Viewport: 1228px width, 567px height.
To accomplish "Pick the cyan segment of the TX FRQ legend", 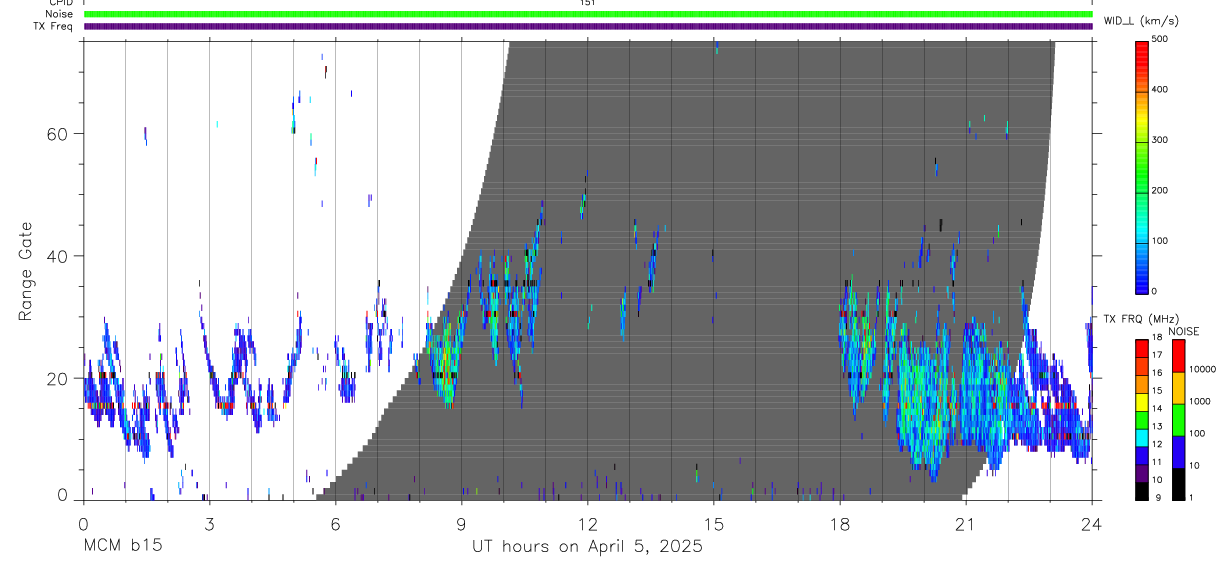I will point(1142,438).
